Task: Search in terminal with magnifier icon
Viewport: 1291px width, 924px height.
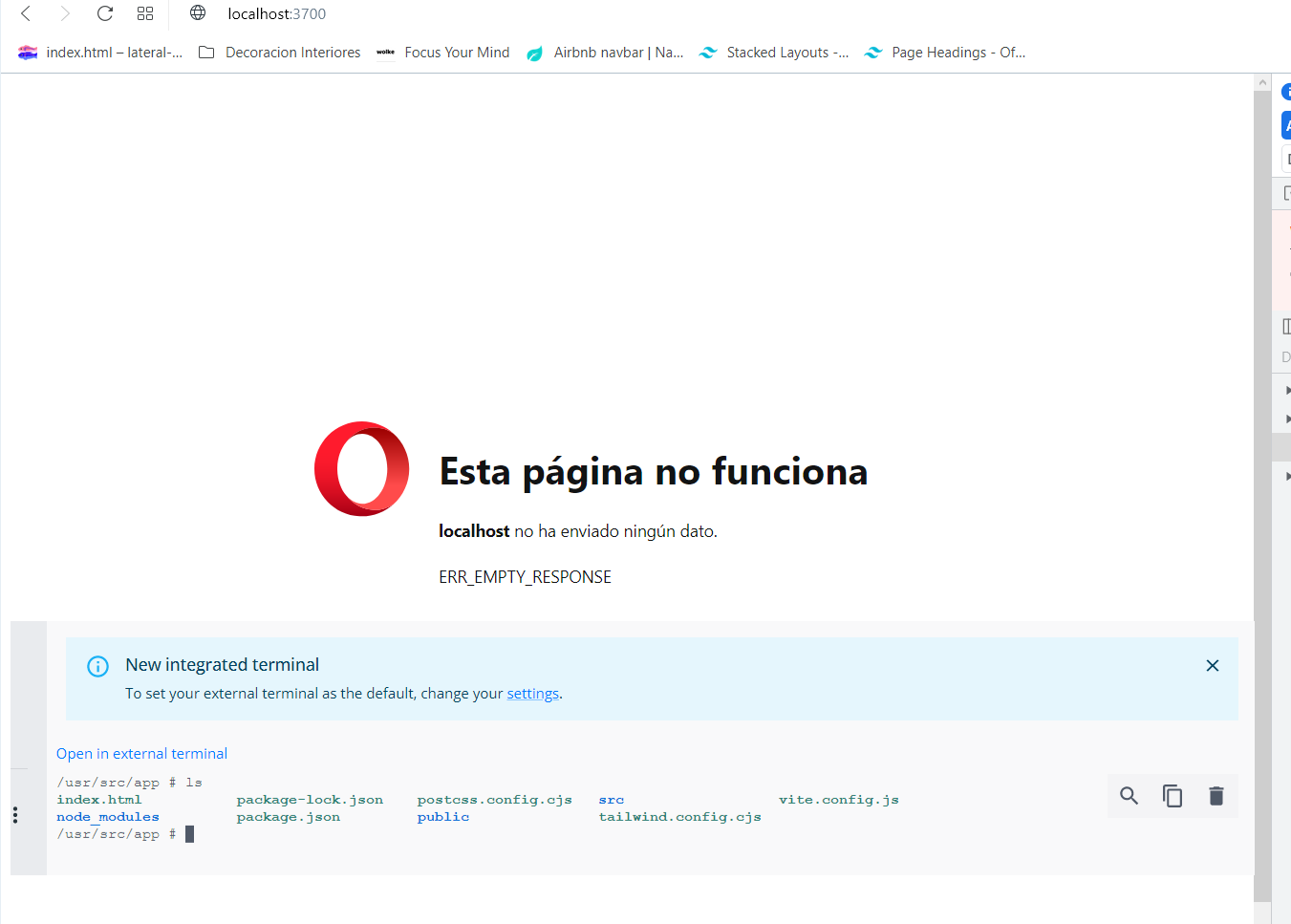Action: (1129, 796)
